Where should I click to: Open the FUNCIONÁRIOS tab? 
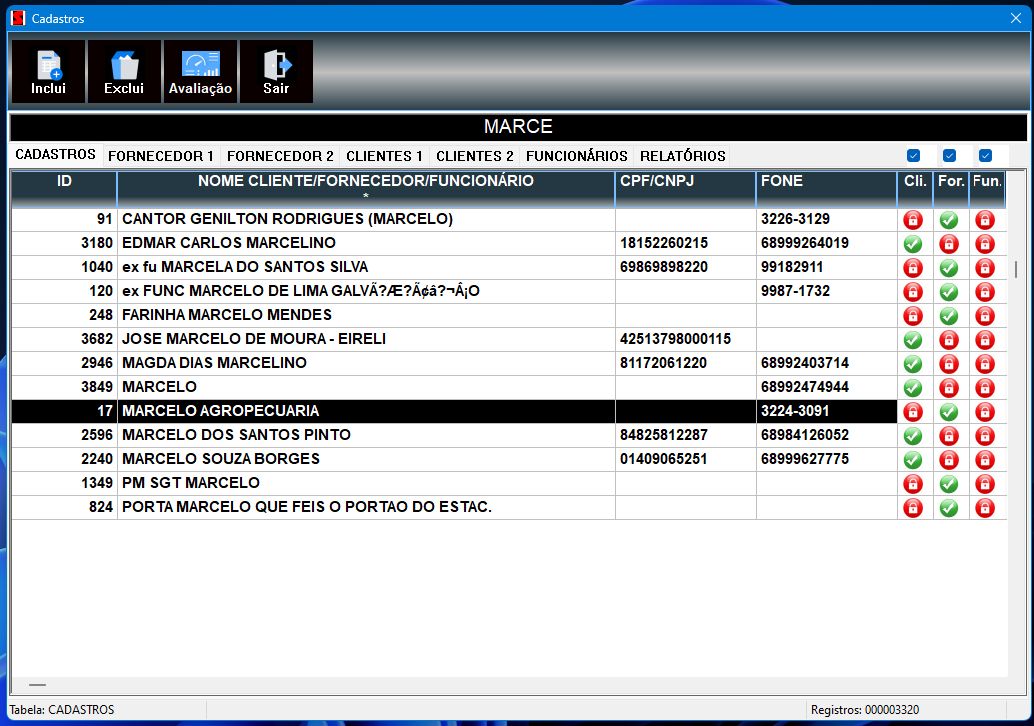[x=576, y=156]
